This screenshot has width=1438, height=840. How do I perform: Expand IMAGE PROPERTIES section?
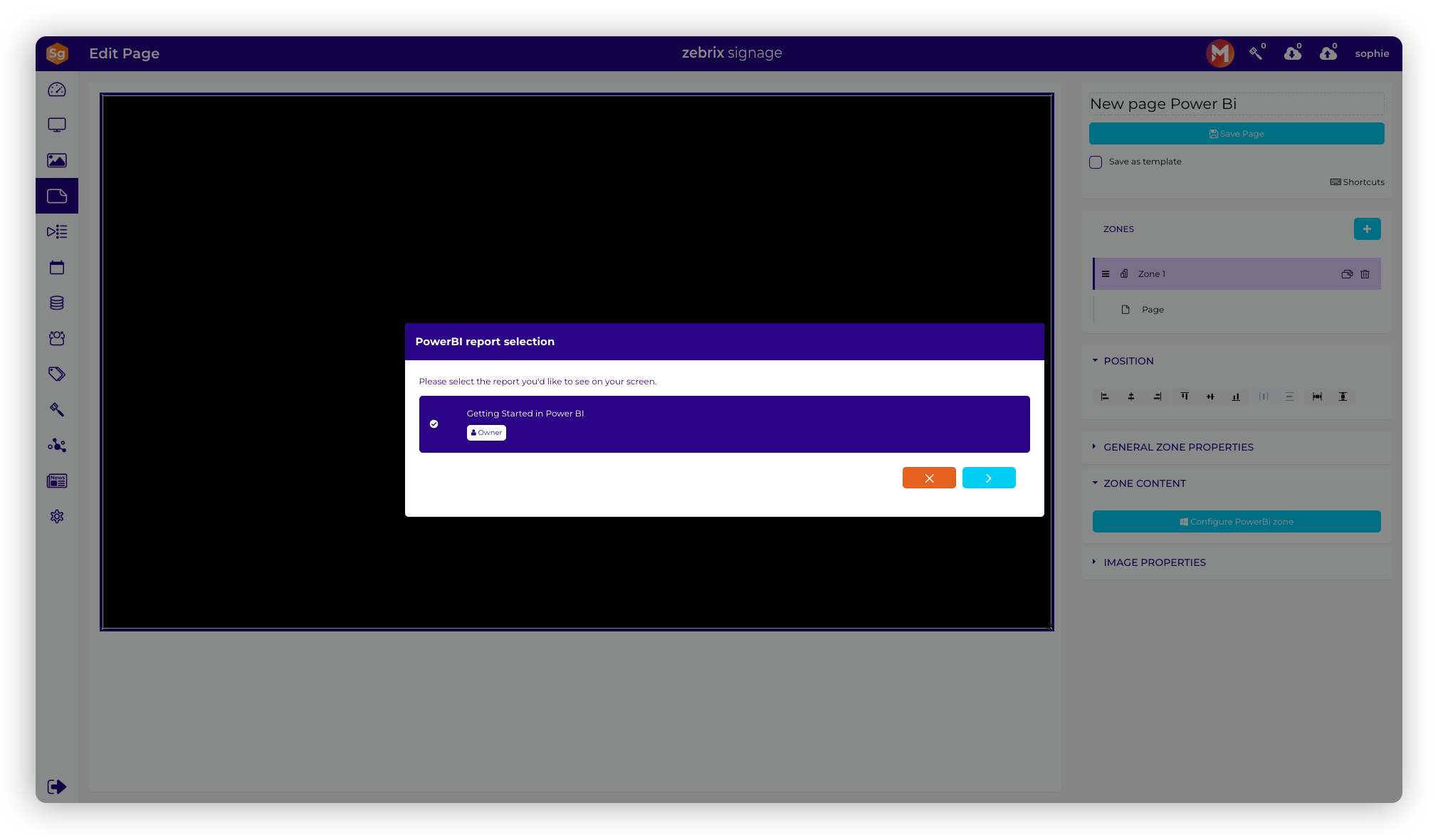click(1154, 562)
